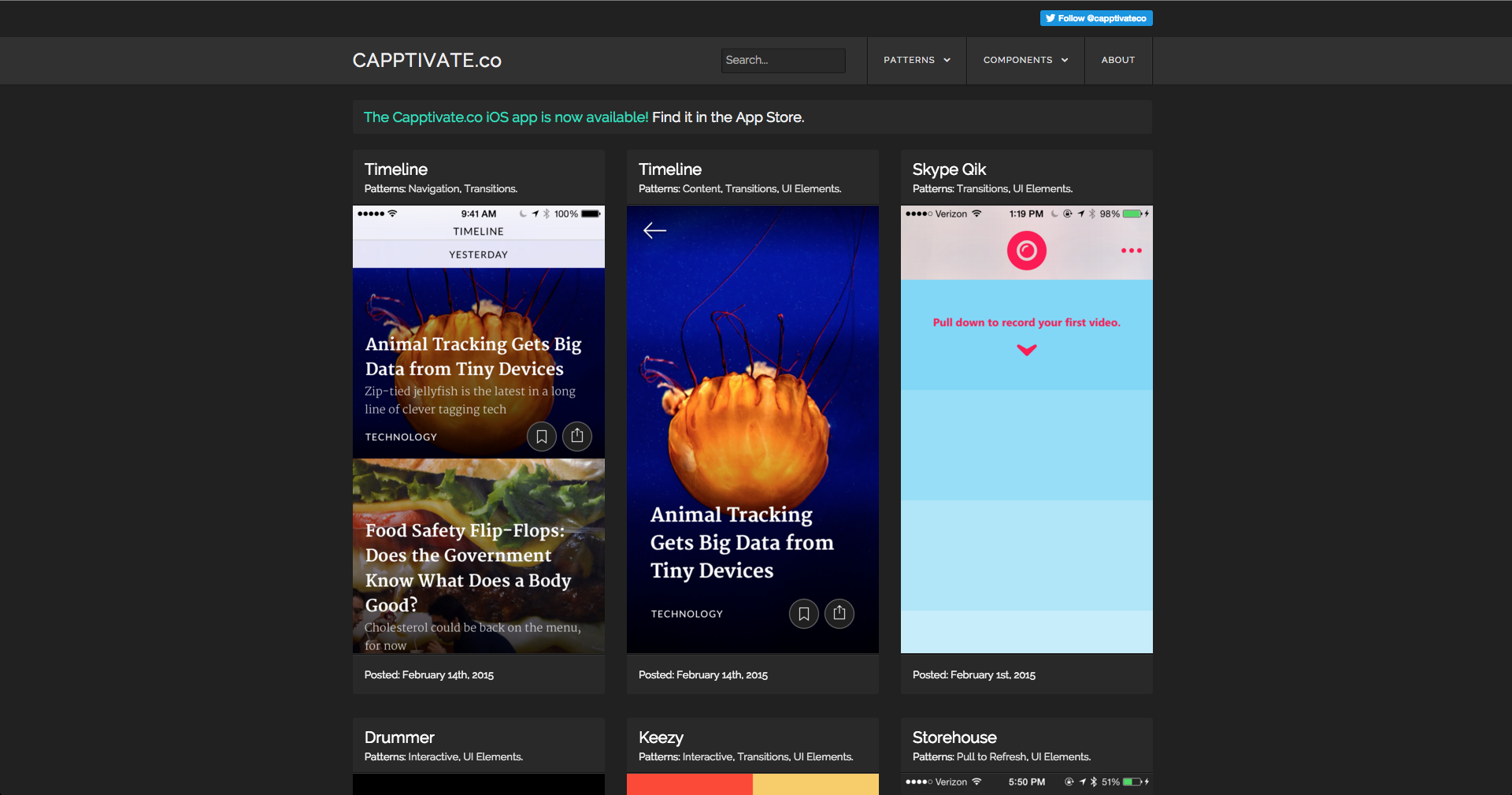Click TECHNOLOGY label in second Timeline preview
This screenshot has height=795, width=1512.
pyautogui.click(x=687, y=614)
